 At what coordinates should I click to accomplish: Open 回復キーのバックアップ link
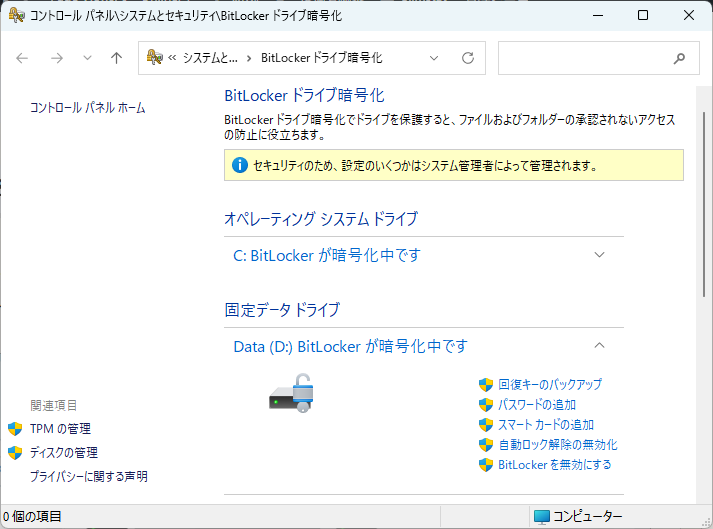[549, 384]
